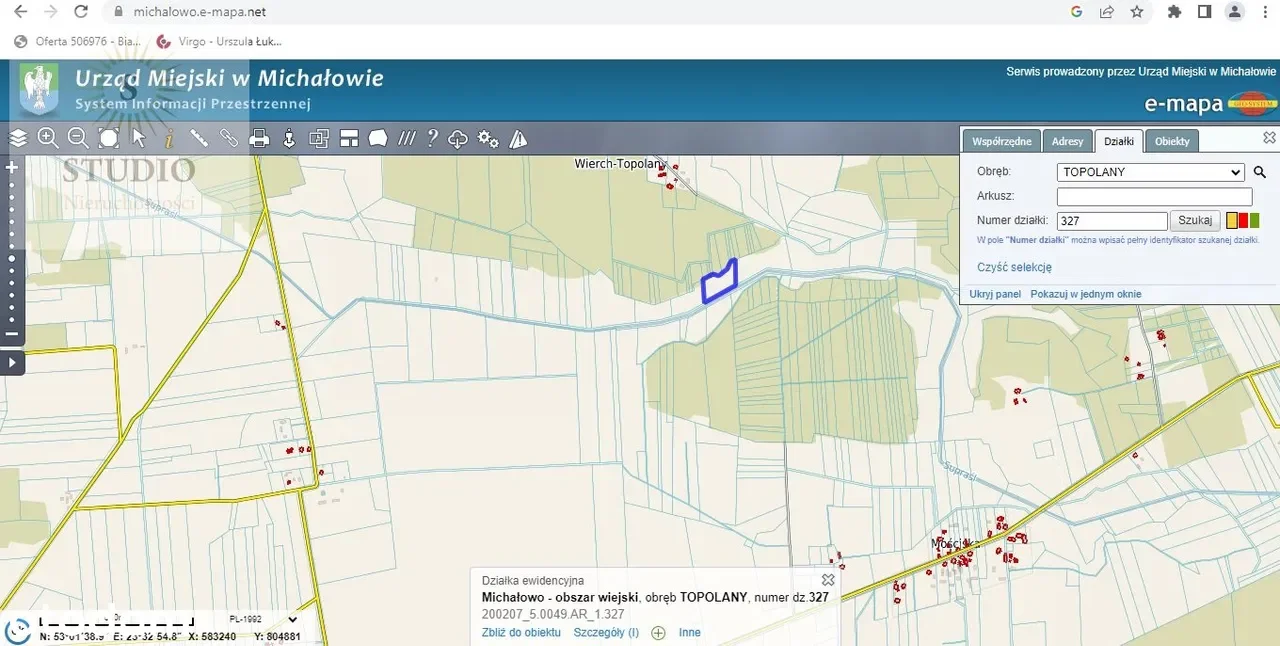This screenshot has width=1280, height=646.
Task: Open the map layers panel
Action: (x=18, y=138)
